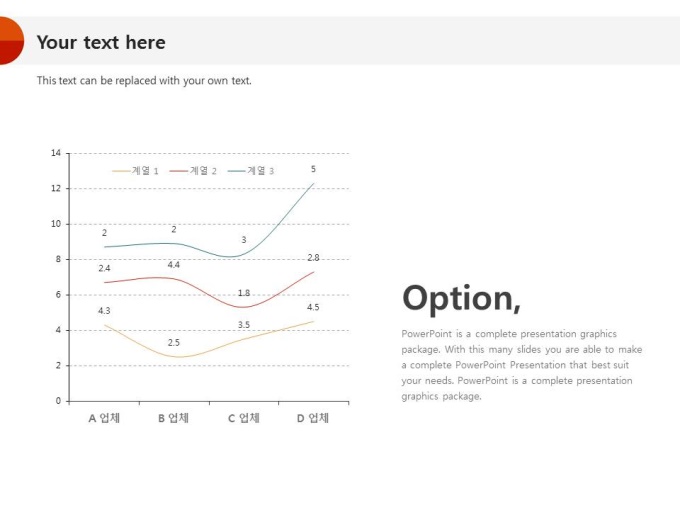This screenshot has height=510, width=680.
Task: Click the 1.8 data label
Action: [244, 293]
